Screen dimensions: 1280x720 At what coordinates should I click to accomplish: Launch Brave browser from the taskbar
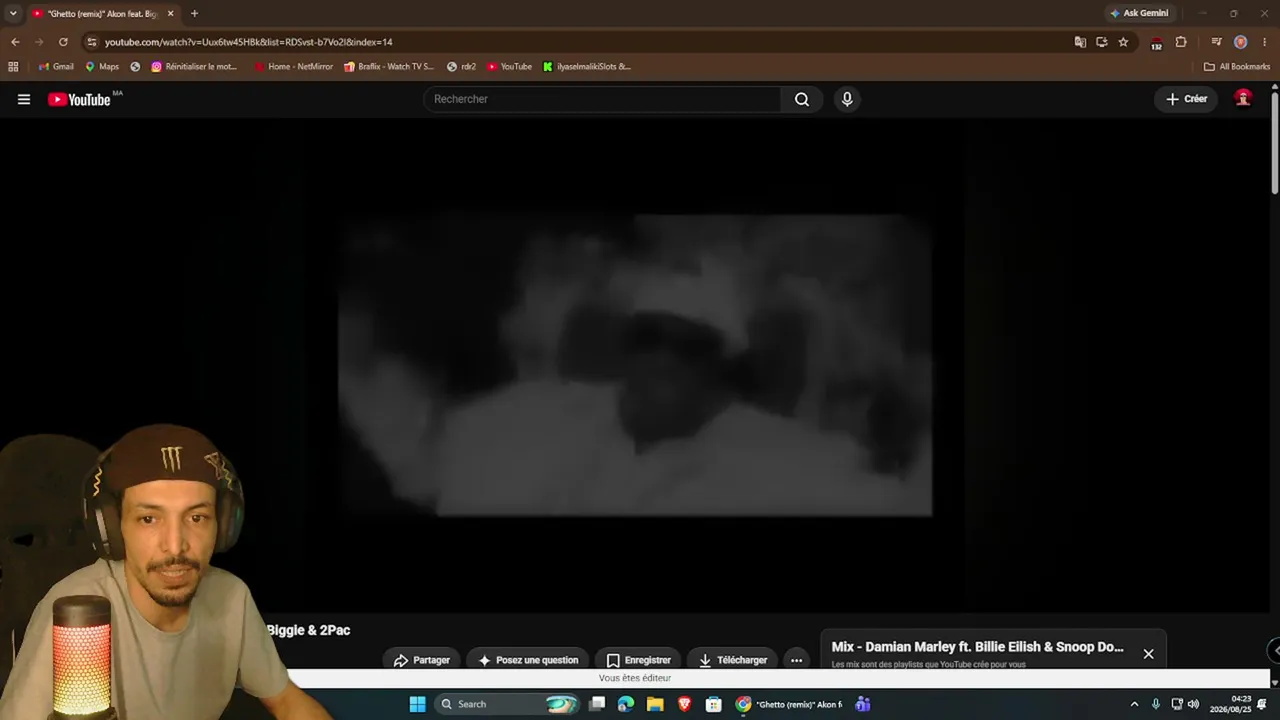point(684,704)
